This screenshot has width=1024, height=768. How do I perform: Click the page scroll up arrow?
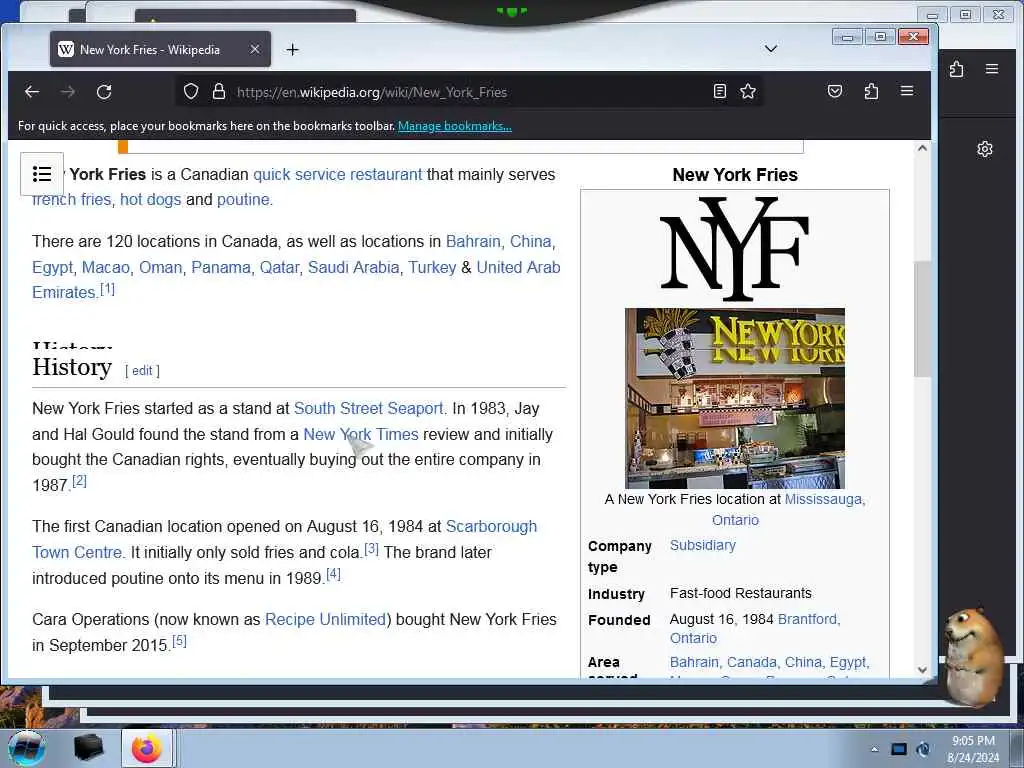pos(922,148)
